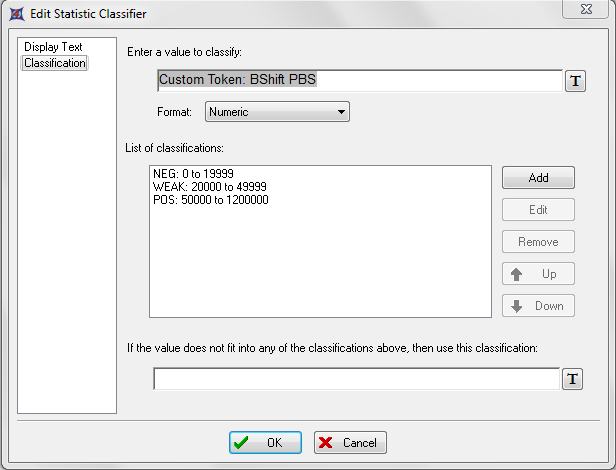Click the Add button
Viewport: 616px width, 470px height.
pyautogui.click(x=538, y=178)
